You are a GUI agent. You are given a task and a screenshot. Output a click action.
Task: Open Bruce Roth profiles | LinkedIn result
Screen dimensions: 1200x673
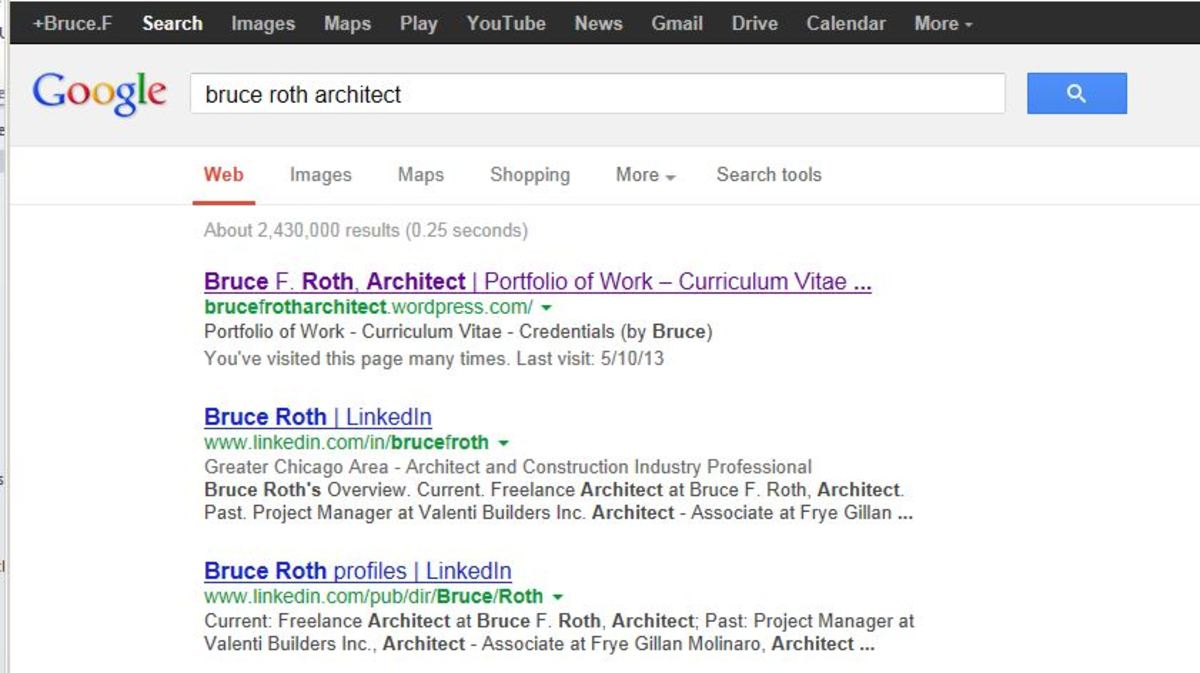tap(358, 571)
